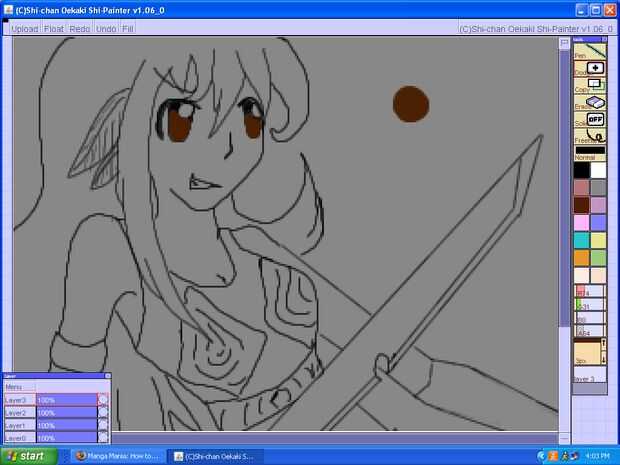
Task: Toggle the Solid OFF tool button
Action: click(x=590, y=119)
